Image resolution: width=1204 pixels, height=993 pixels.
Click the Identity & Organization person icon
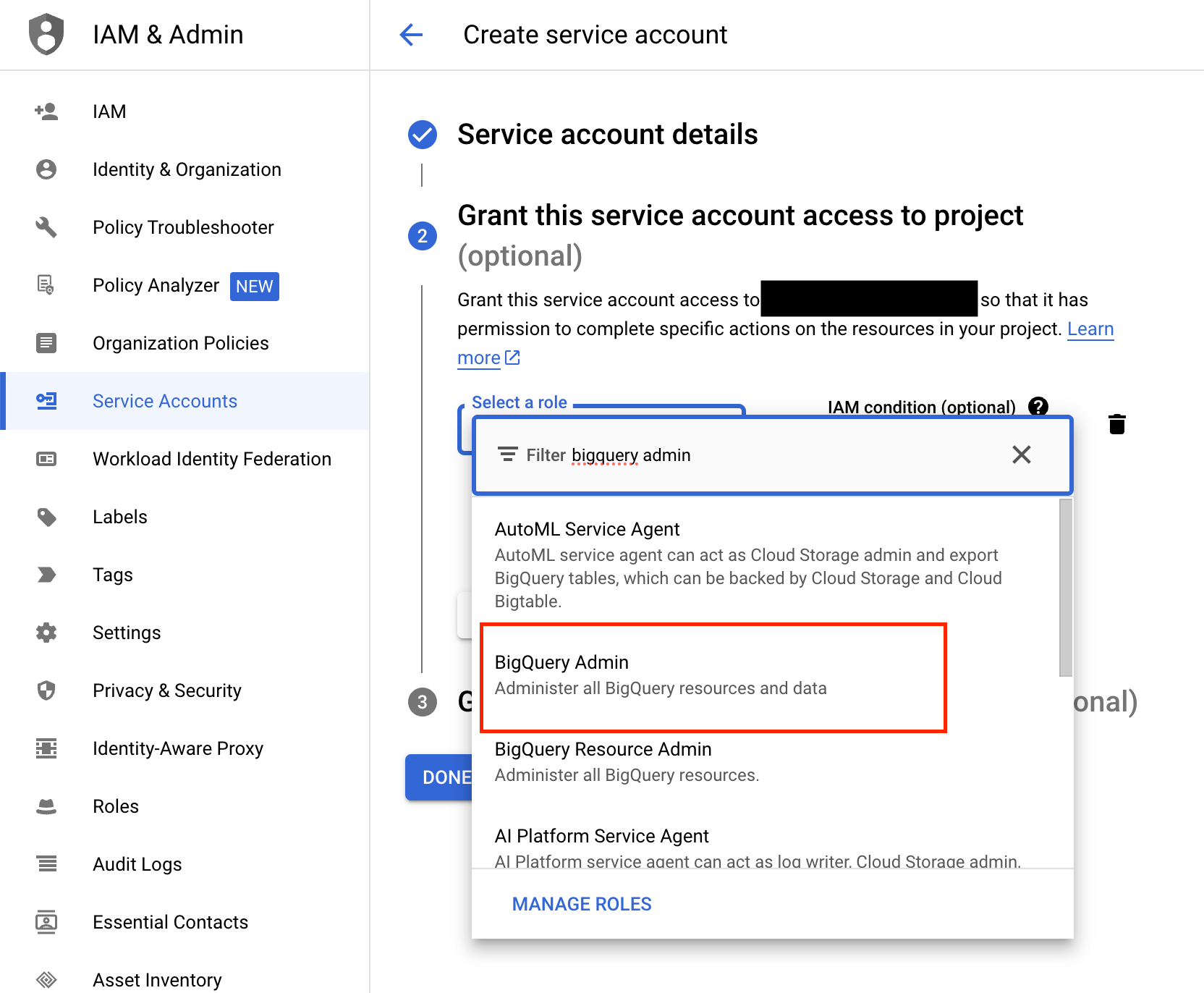46,169
